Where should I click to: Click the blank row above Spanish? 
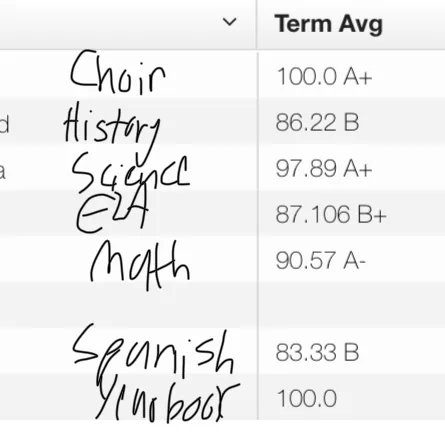pyautogui.click(x=222, y=305)
